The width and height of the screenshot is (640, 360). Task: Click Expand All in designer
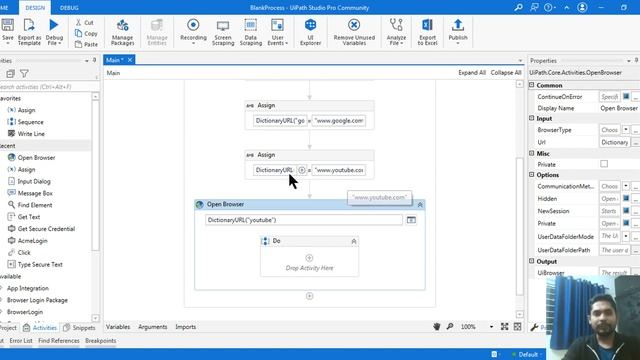click(472, 73)
